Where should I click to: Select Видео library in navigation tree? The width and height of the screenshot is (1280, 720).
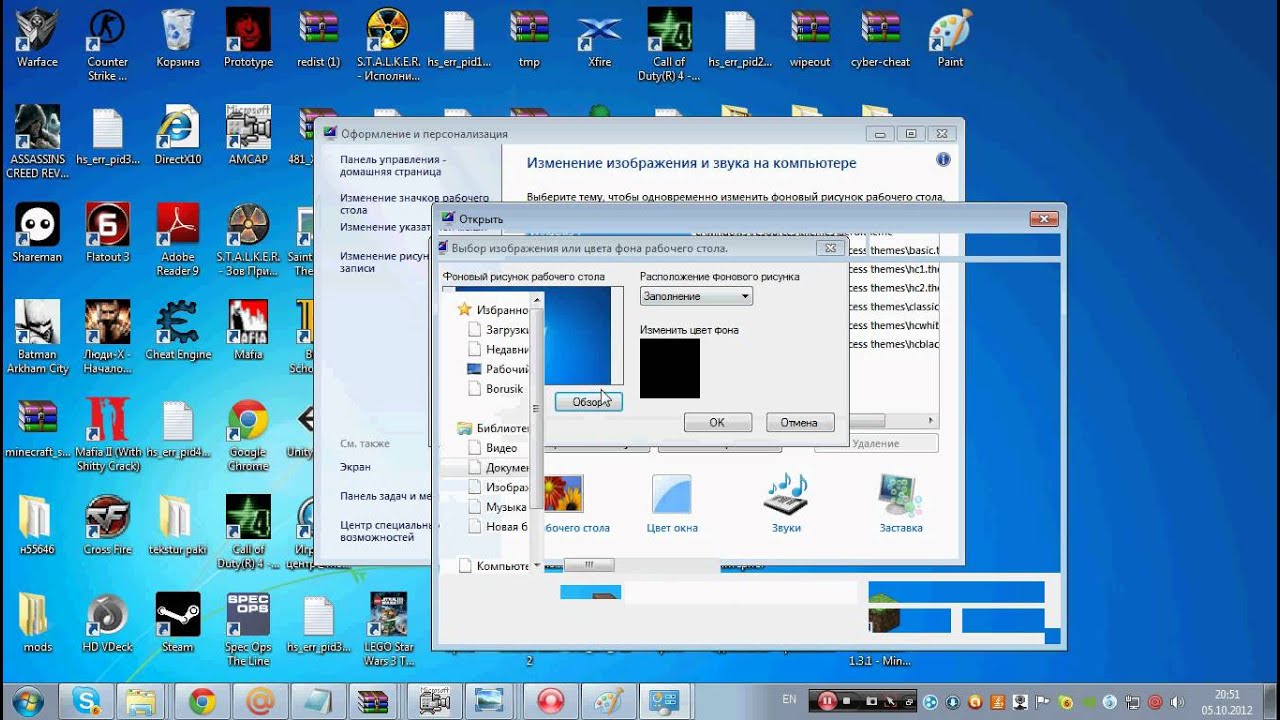coord(493,448)
